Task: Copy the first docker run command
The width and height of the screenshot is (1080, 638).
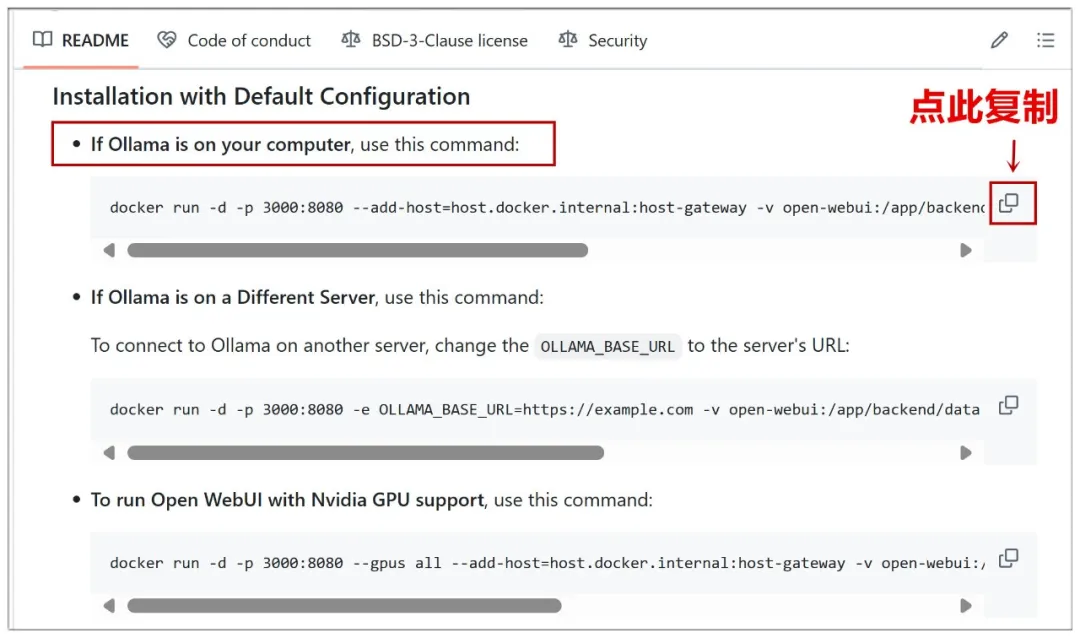Action: pos(1009,203)
